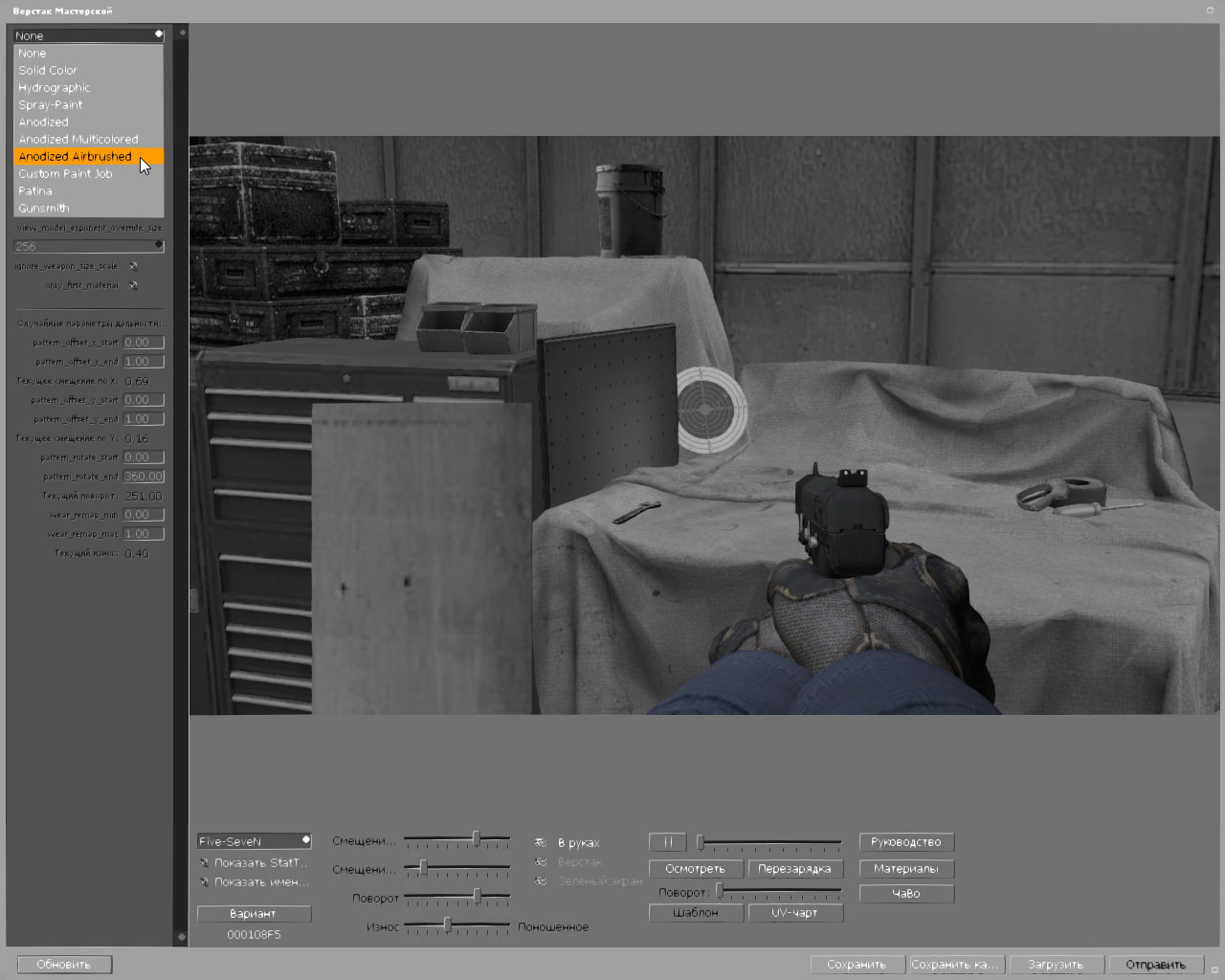Open the Руководство guide

[x=906, y=842]
